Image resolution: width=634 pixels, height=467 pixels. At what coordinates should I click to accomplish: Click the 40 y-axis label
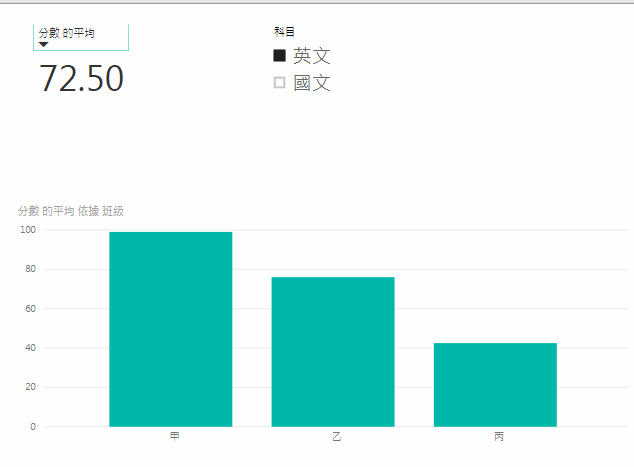(x=31, y=348)
